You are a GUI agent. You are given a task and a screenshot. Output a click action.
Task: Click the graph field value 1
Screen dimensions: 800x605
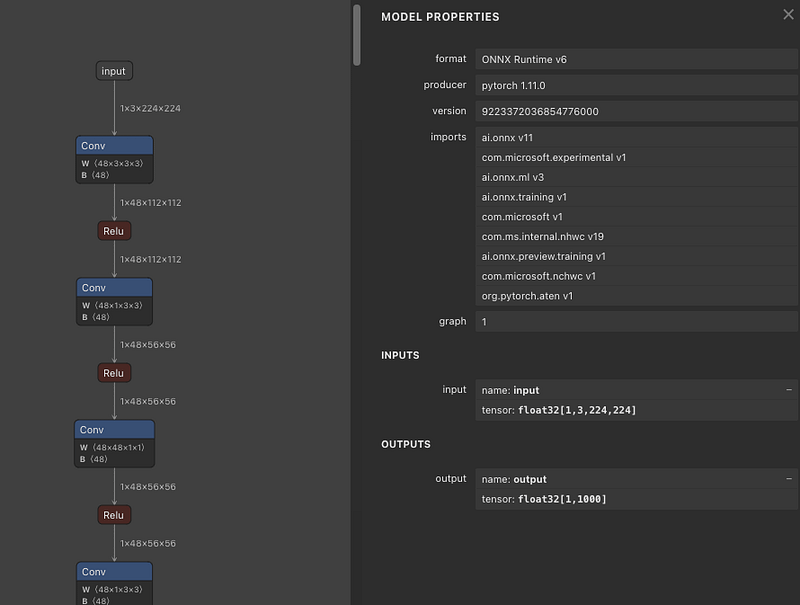coord(636,321)
